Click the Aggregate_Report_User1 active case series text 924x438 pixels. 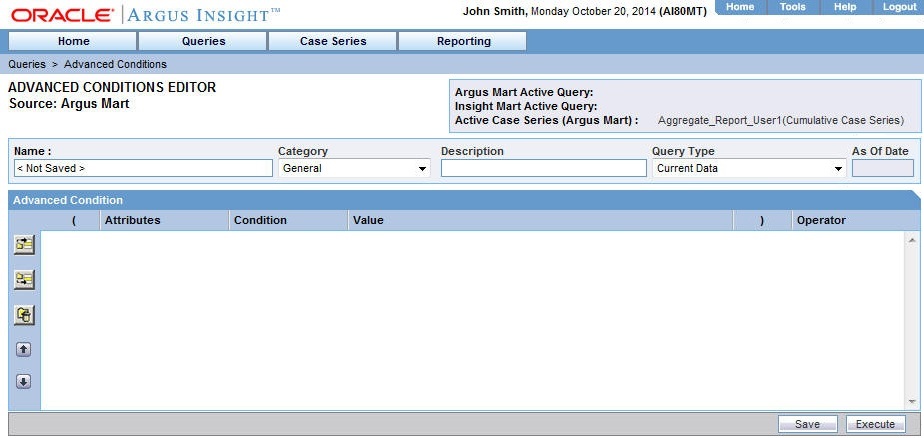tap(781, 120)
